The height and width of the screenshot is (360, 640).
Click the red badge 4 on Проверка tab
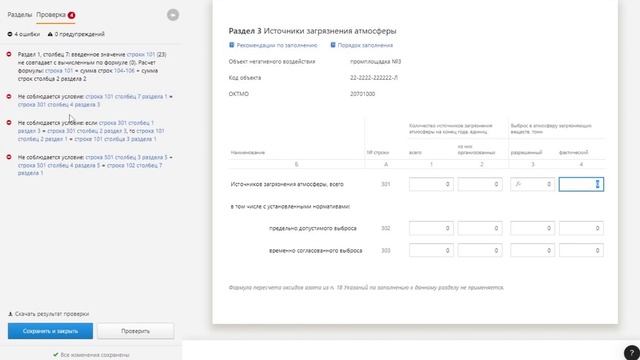tap(71, 15)
